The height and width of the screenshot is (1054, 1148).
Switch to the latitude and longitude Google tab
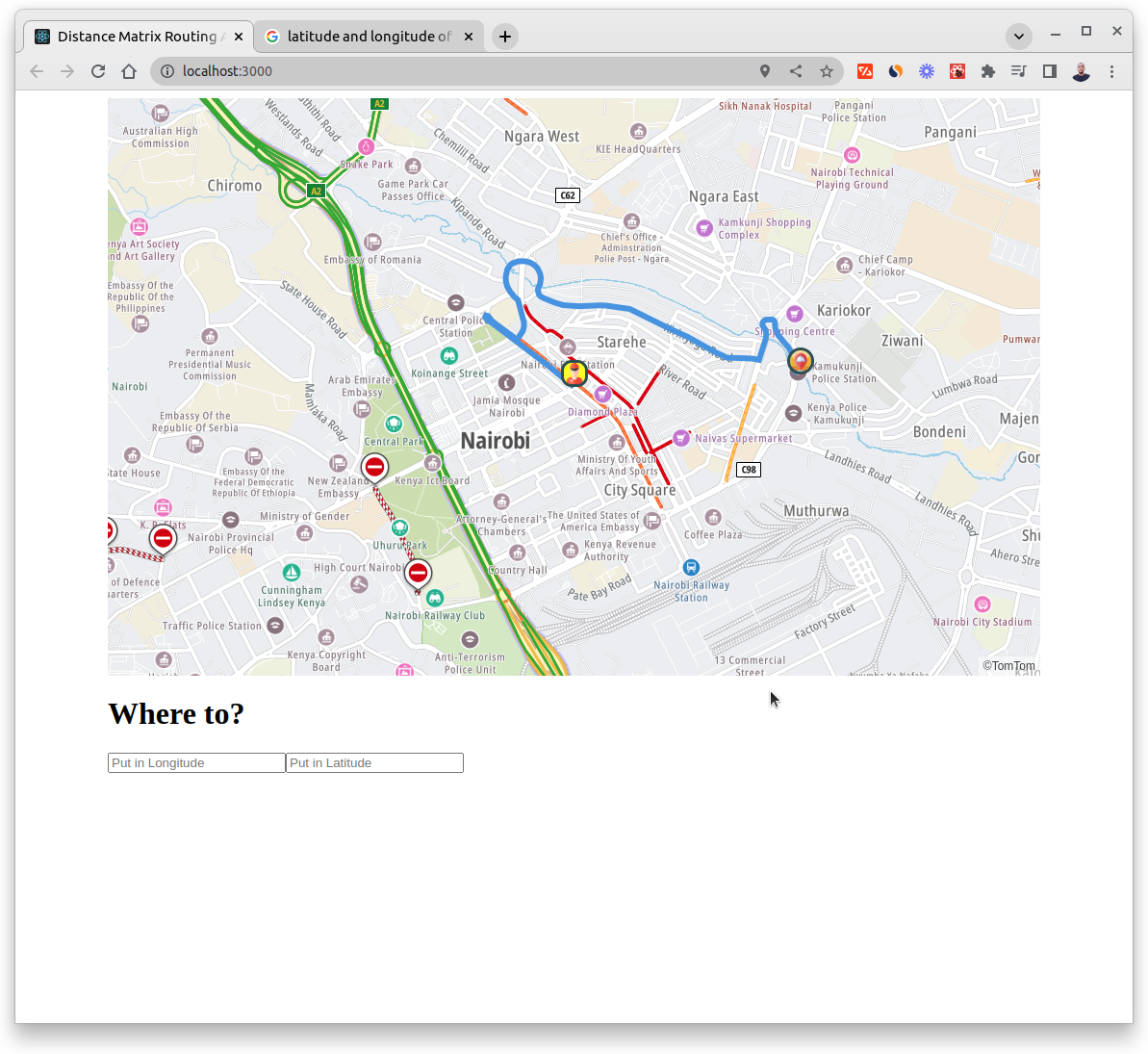[x=369, y=37]
